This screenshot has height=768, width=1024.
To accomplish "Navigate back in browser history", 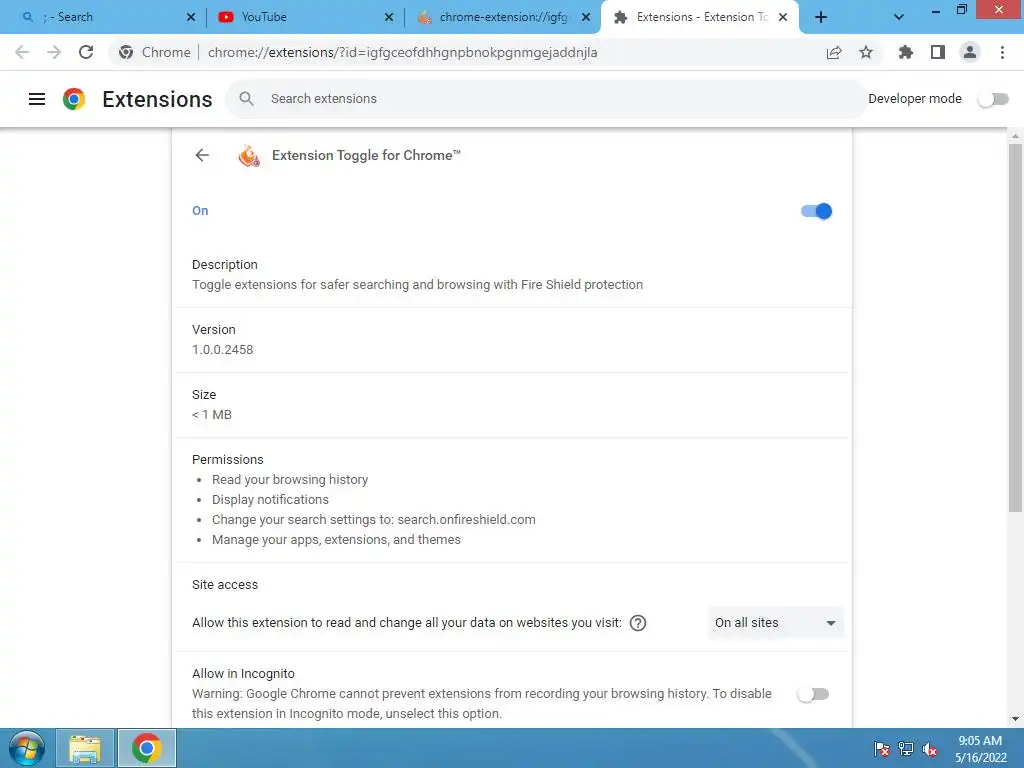I will pos(22,52).
